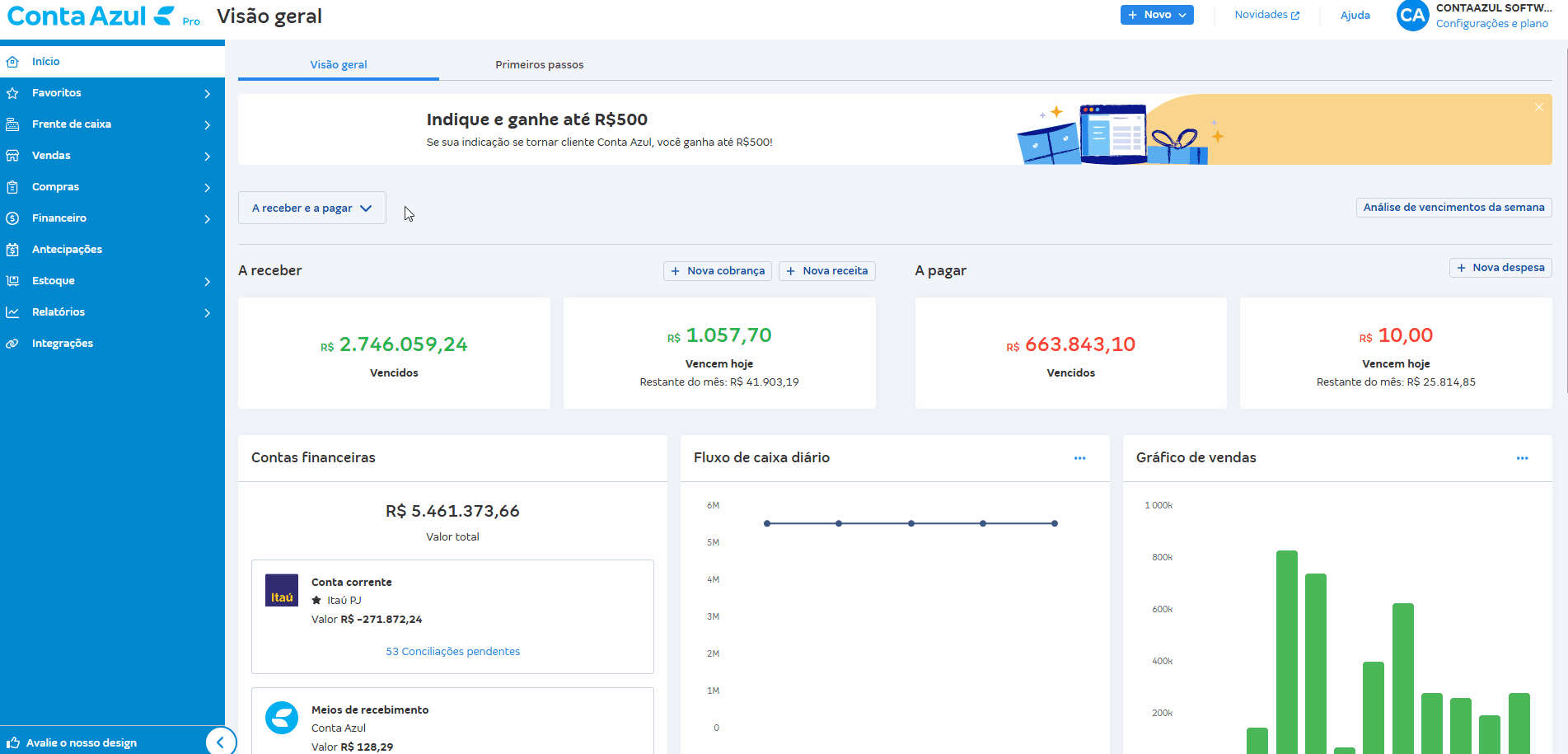Open the 53 Conciliações pendentes link
Image resolution: width=1568 pixels, height=754 pixels.
click(x=452, y=652)
